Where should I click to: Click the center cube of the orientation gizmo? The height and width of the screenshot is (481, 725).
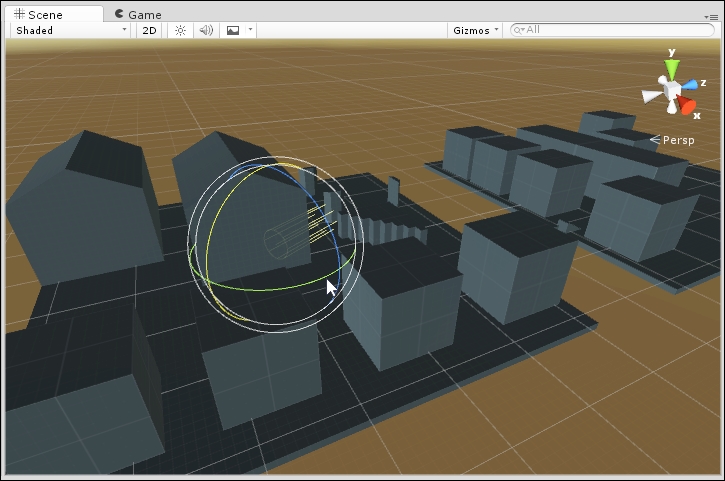[x=672, y=91]
